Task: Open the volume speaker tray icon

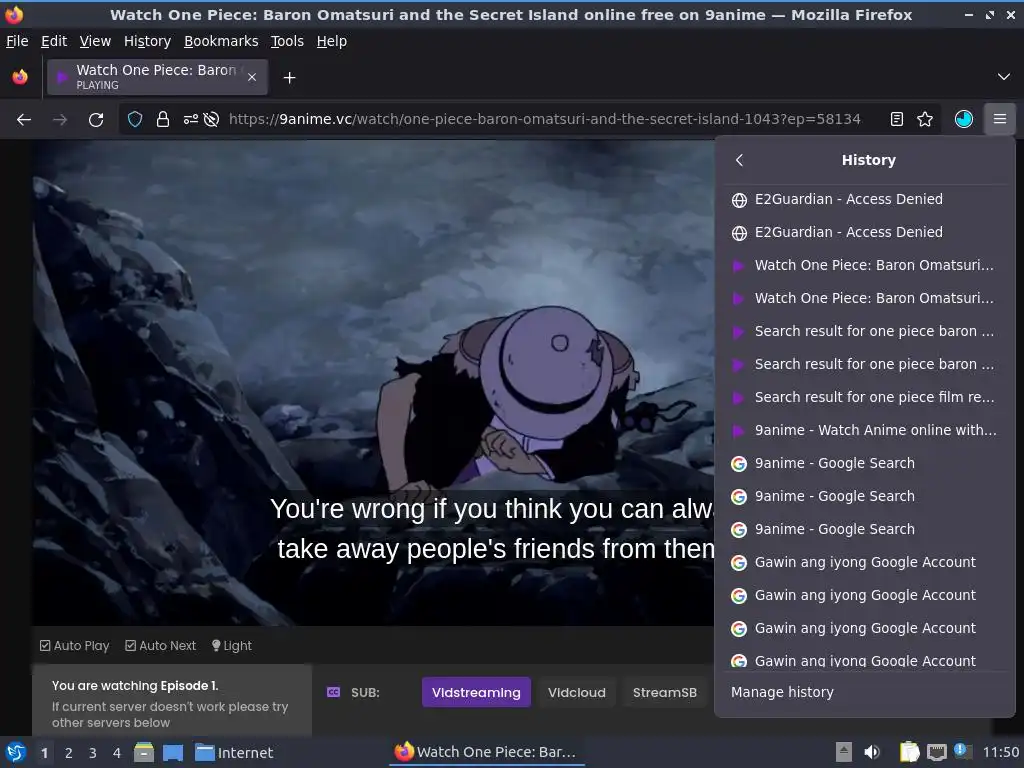Action: (872, 752)
